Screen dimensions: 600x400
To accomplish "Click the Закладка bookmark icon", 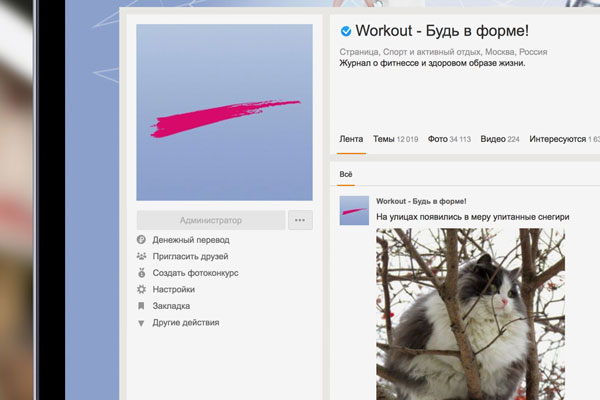I will [142, 306].
